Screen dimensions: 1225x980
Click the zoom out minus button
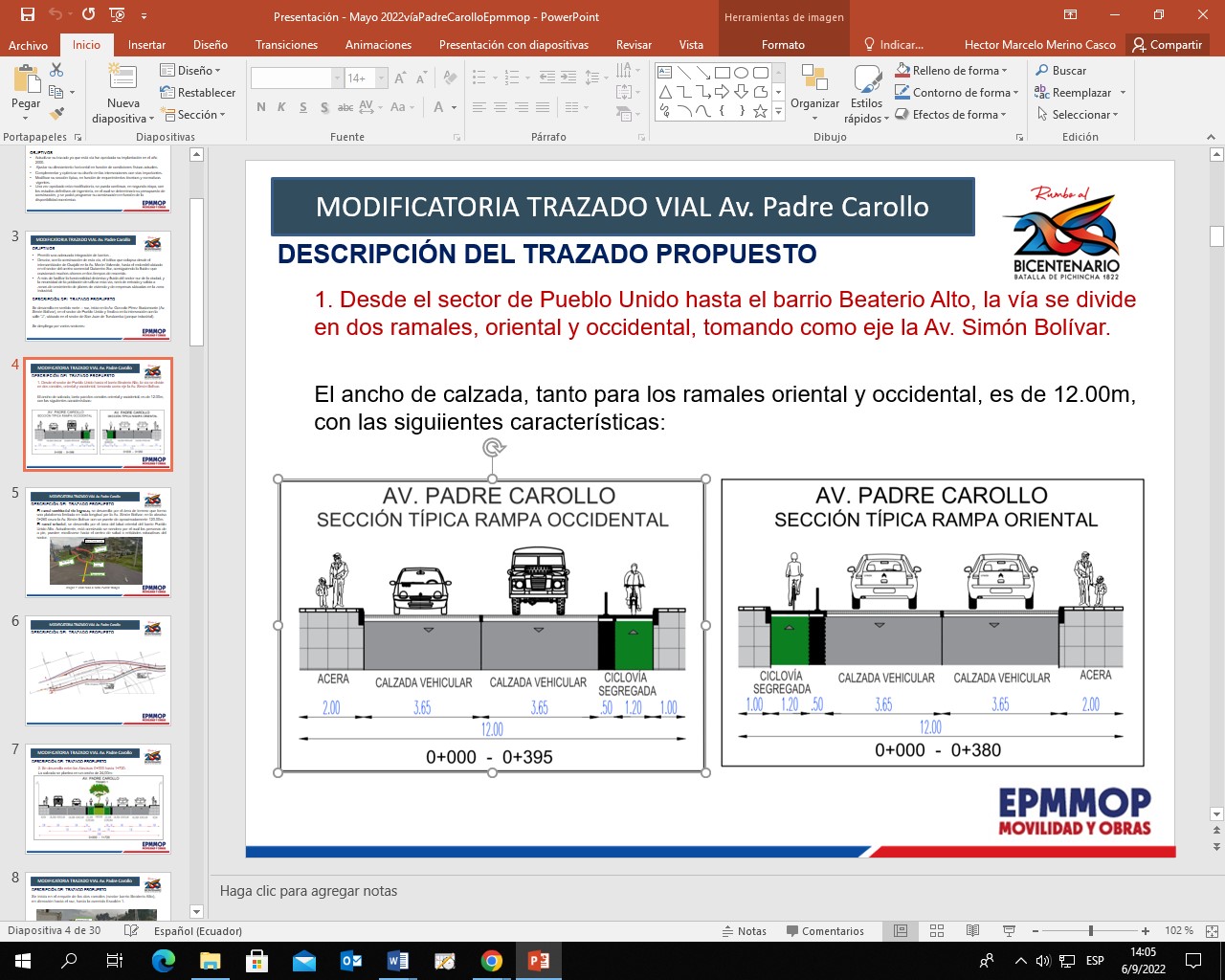coord(1035,931)
